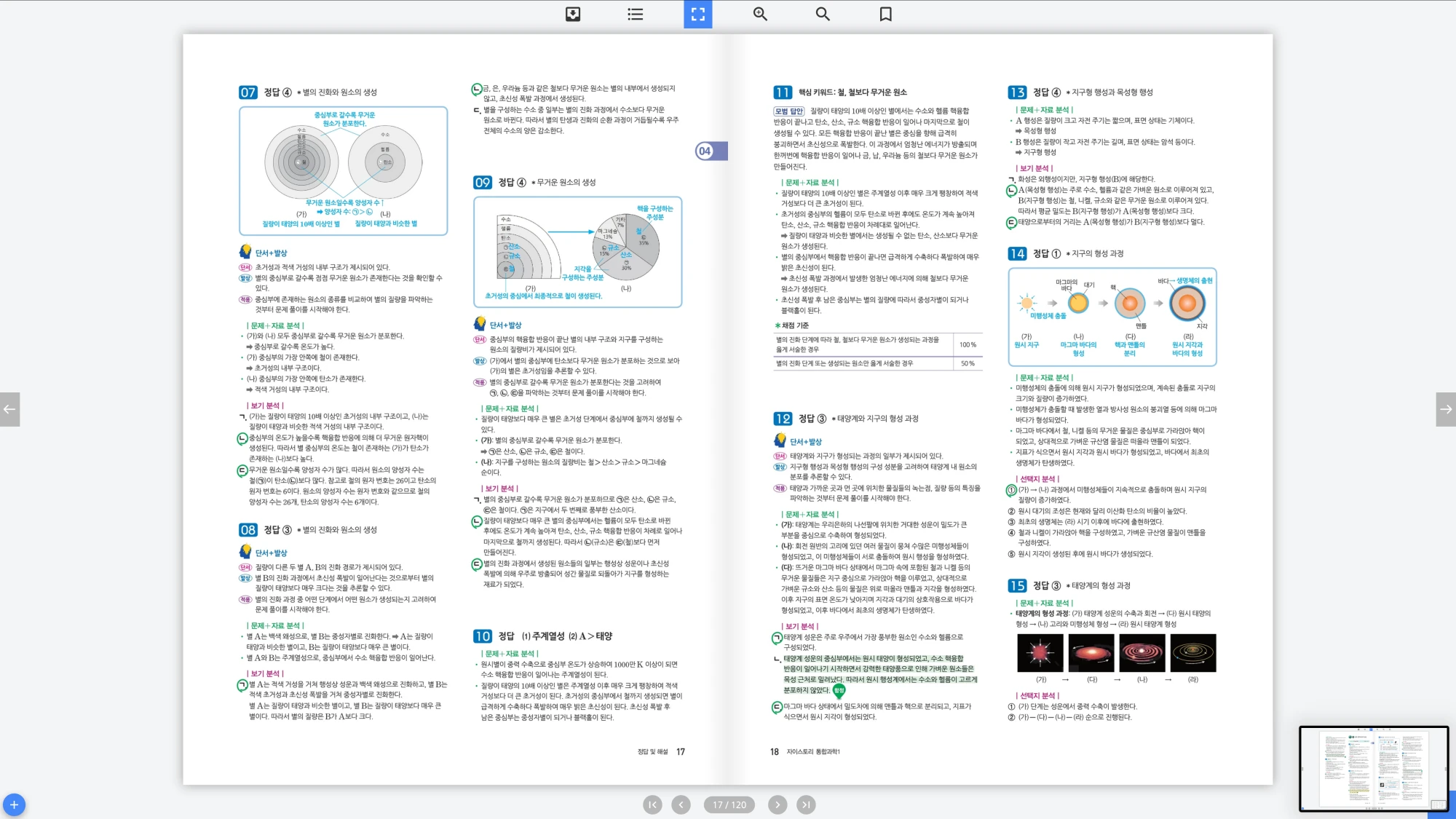The image size is (1456, 819).
Task: Open the table of contents list icon
Action: point(636,14)
